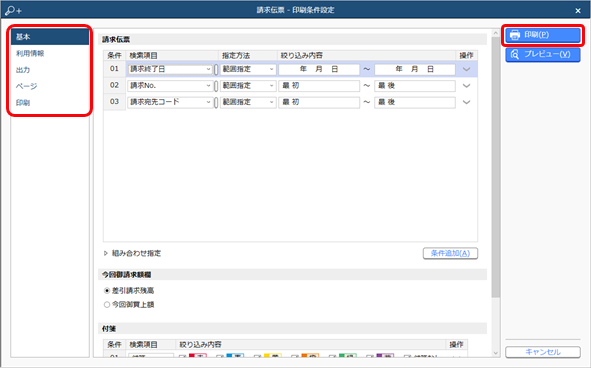591x368 pixels.
Task: Click the 最初 field in row 03
Action: (319, 102)
